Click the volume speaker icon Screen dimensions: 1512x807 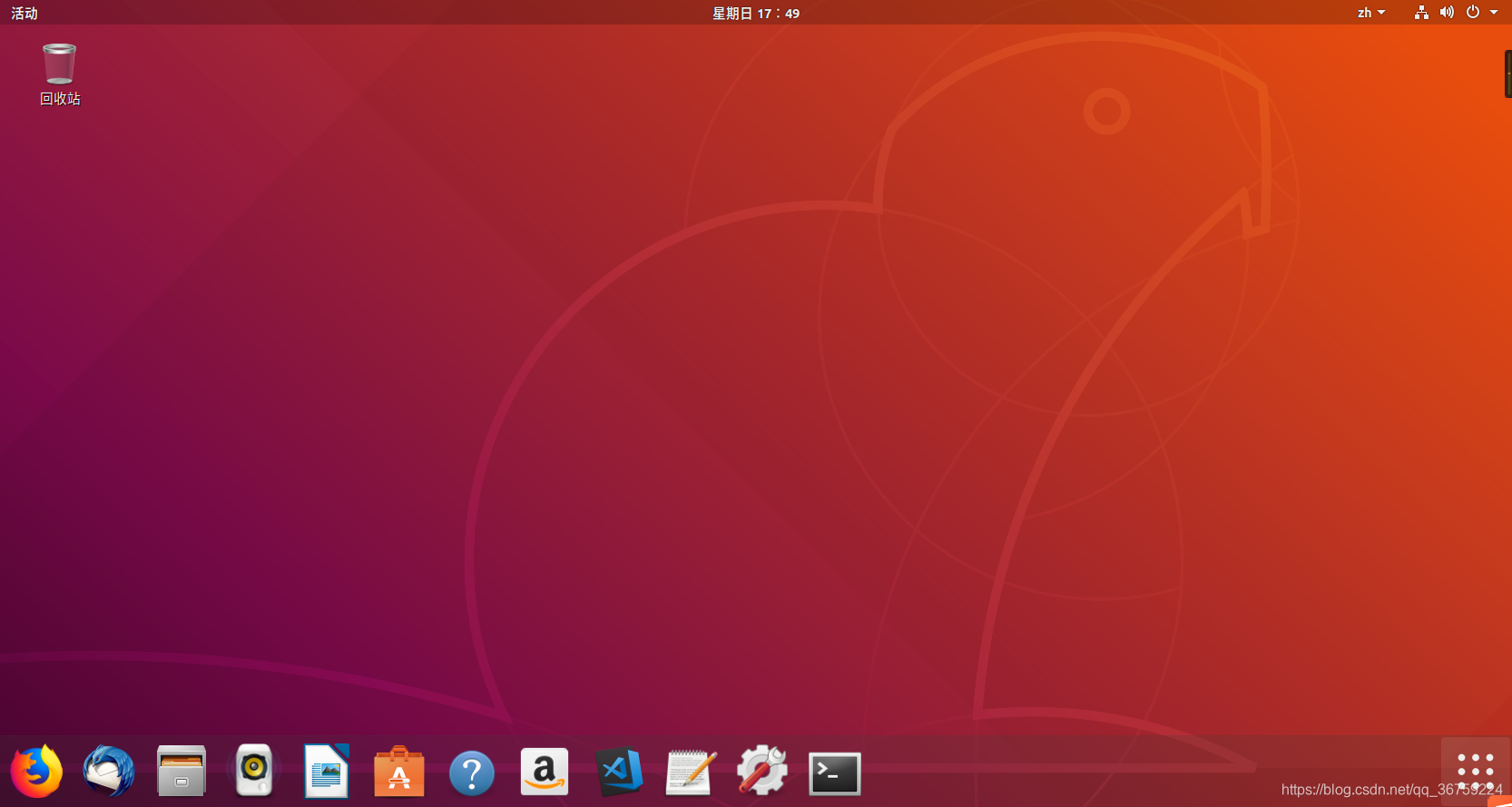(1447, 13)
